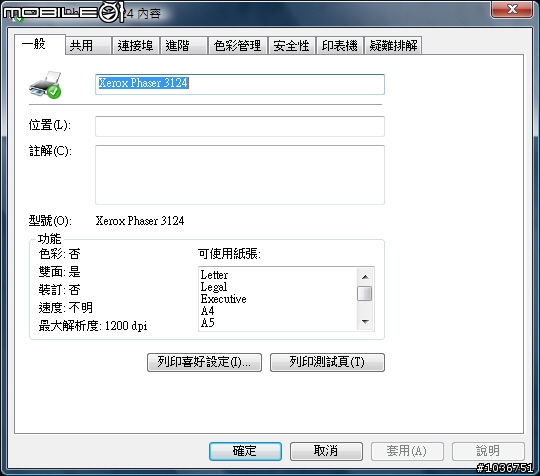The height and width of the screenshot is (476, 540).
Task: Confirm with the 確定 button
Action: (245, 451)
